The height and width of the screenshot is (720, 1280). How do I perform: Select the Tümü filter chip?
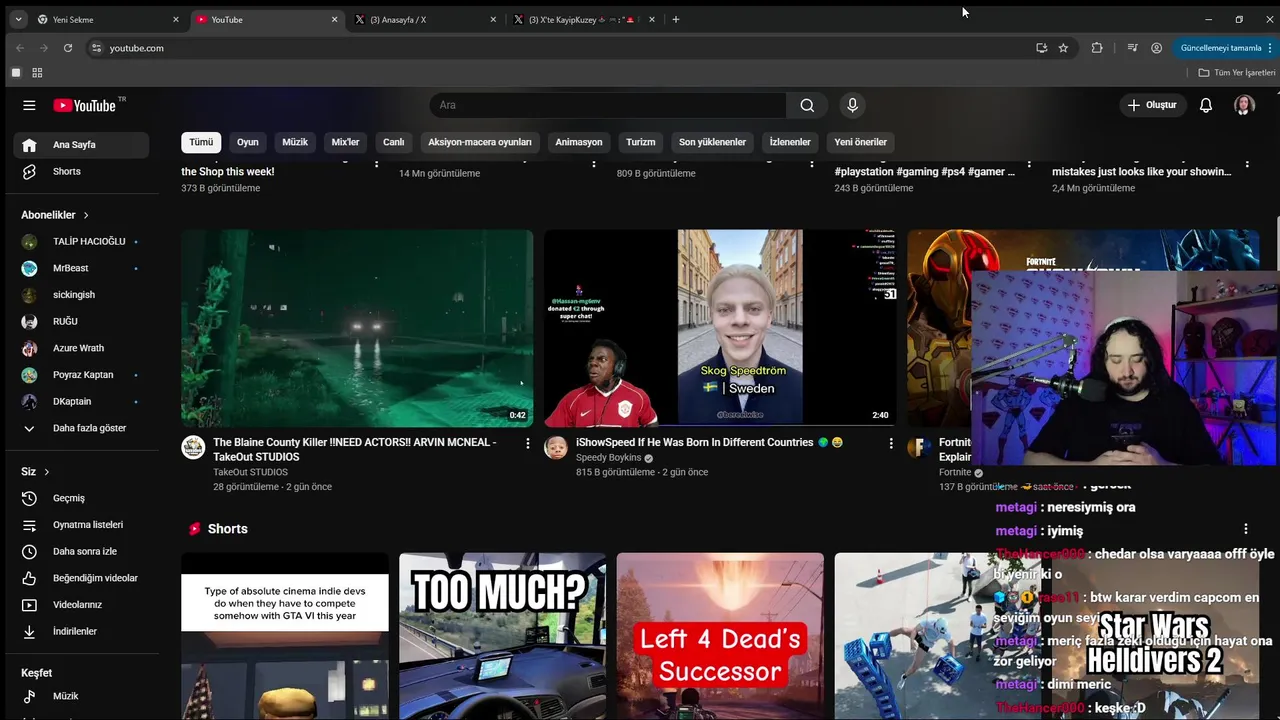[x=201, y=142]
